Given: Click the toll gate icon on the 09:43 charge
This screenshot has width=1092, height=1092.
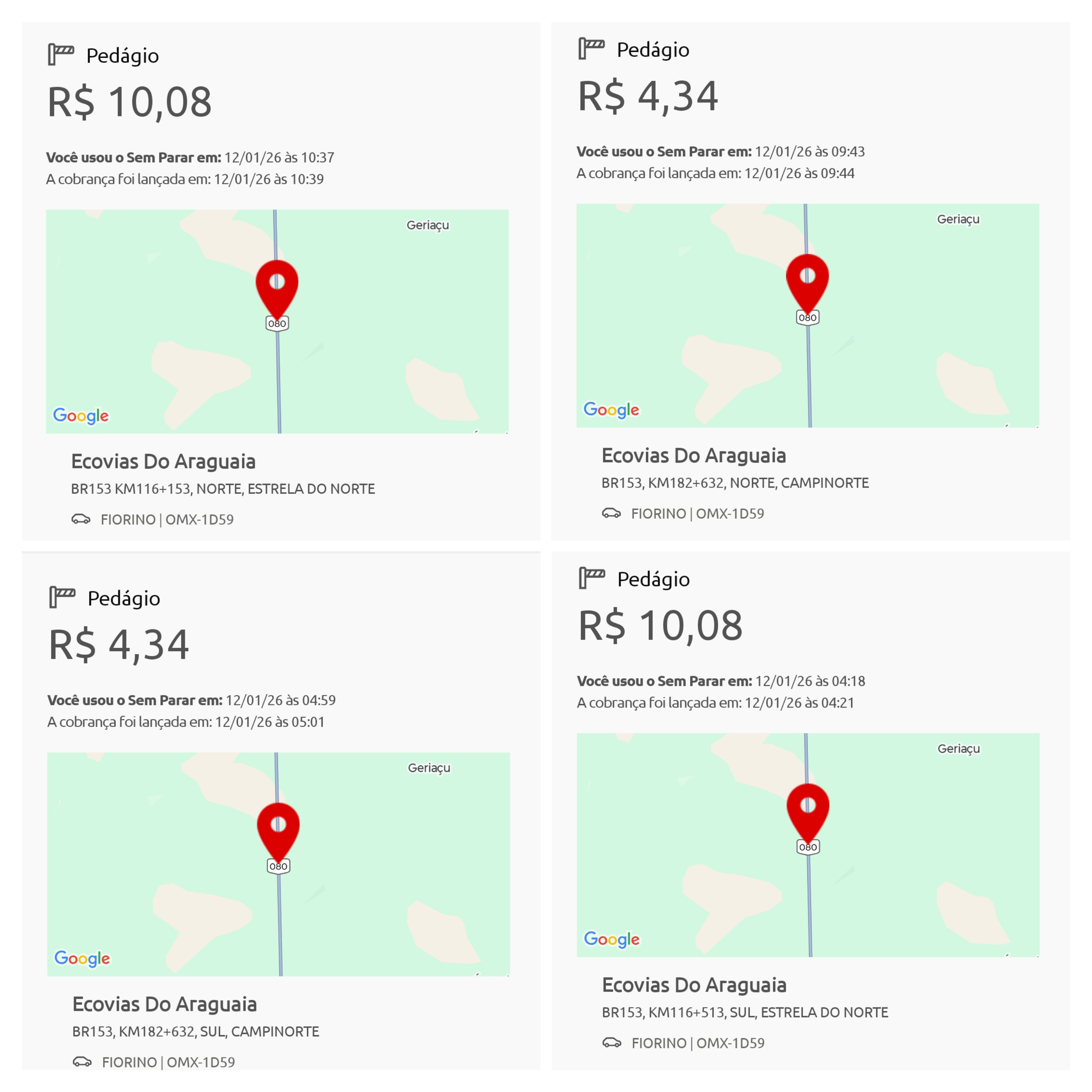Looking at the screenshot, I should tap(591, 49).
